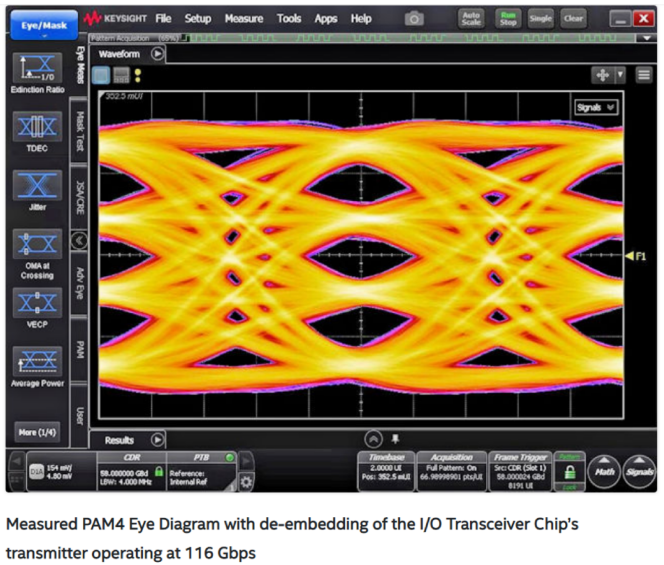Click the More (1/4) button
The image size is (664, 565).
tap(36, 431)
